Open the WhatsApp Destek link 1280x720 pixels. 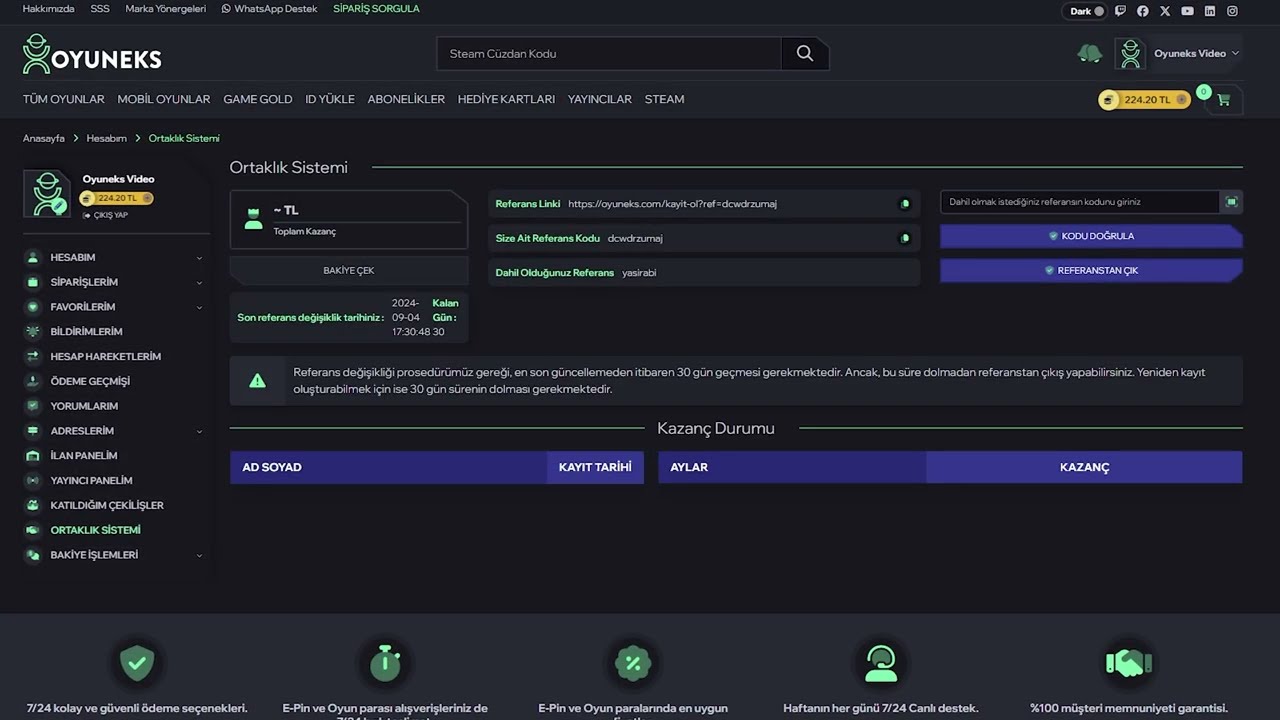[x=269, y=9]
